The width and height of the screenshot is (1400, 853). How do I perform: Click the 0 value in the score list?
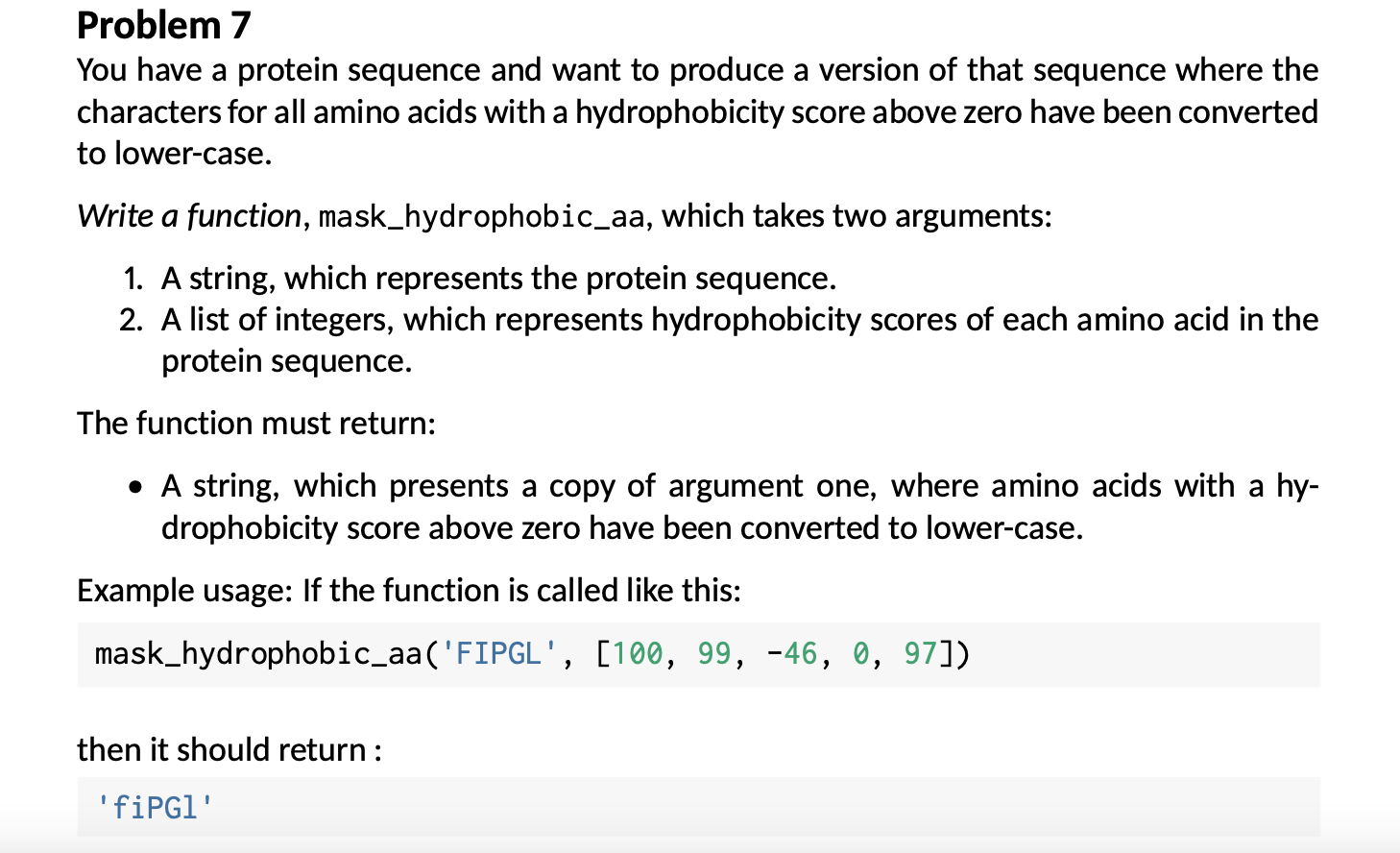point(860,654)
